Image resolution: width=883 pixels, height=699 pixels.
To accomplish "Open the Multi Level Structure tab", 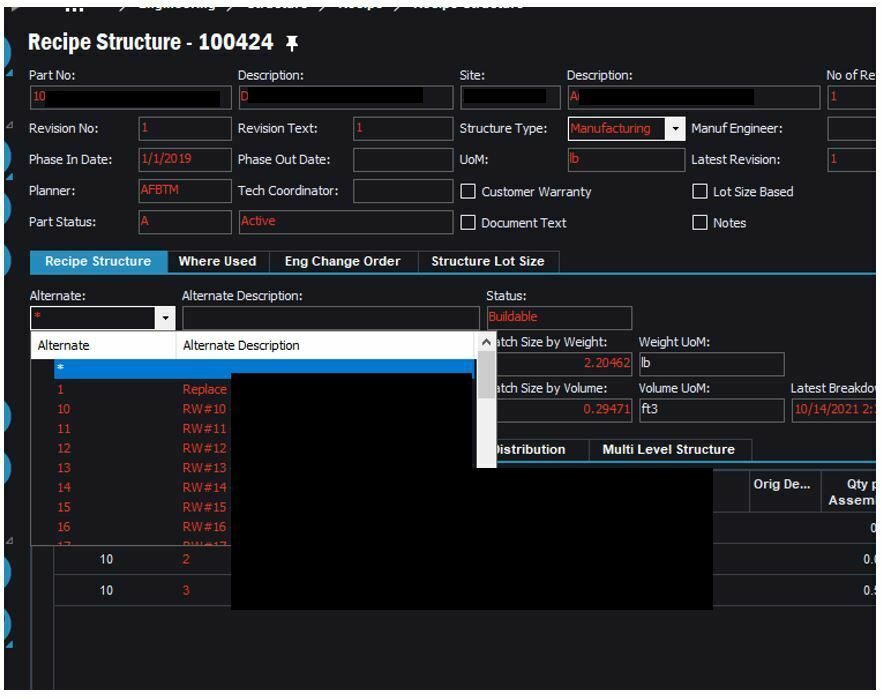I will 668,449.
